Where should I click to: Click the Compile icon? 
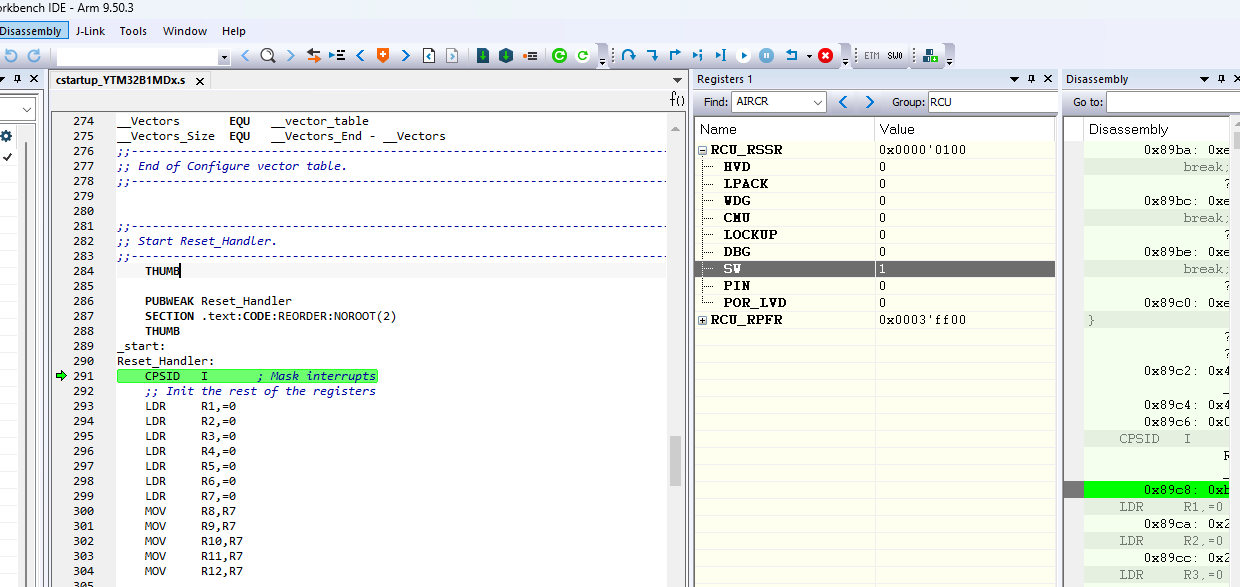click(x=483, y=56)
